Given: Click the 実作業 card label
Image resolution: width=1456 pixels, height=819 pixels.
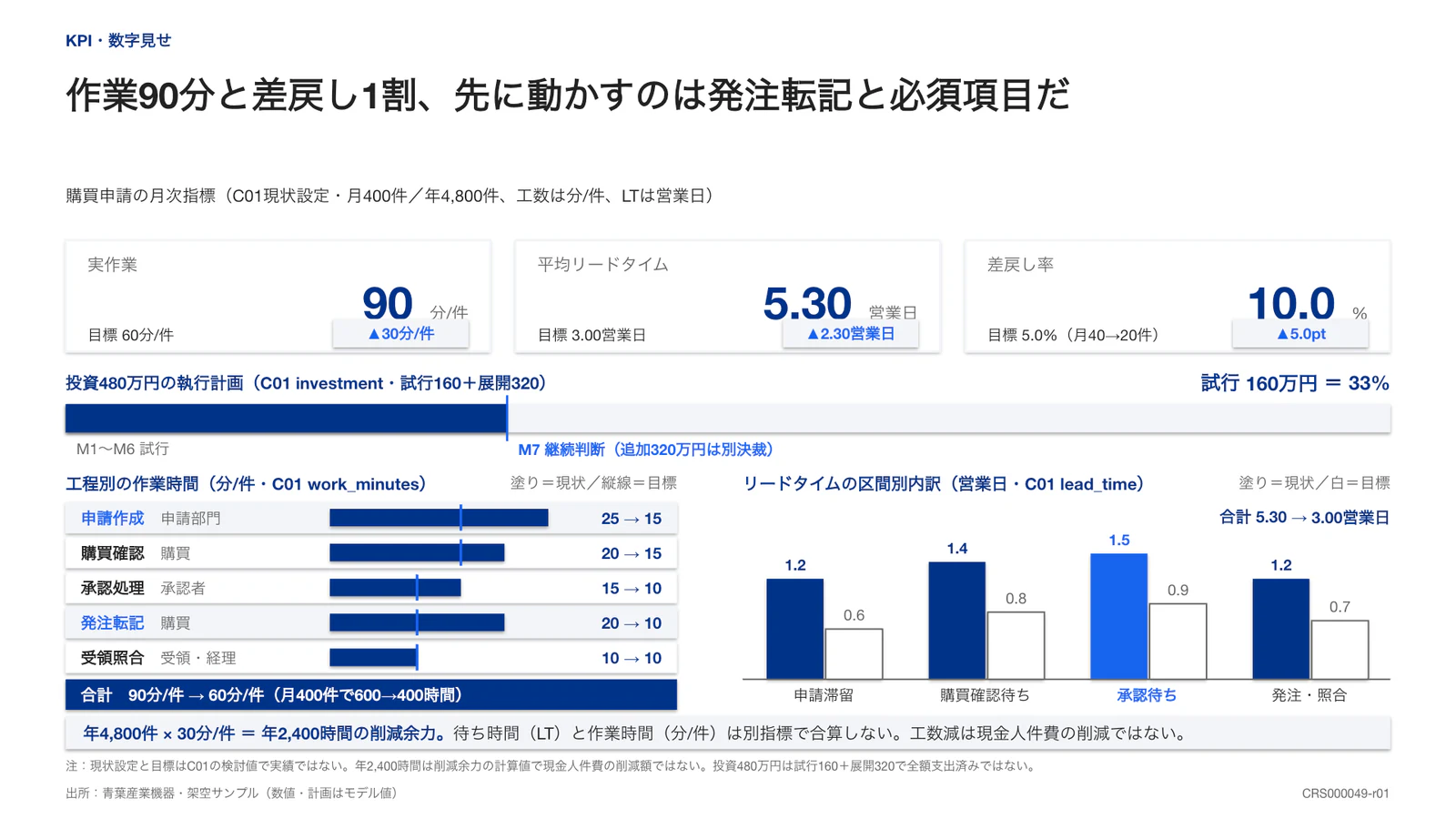Looking at the screenshot, I should pos(113,265).
